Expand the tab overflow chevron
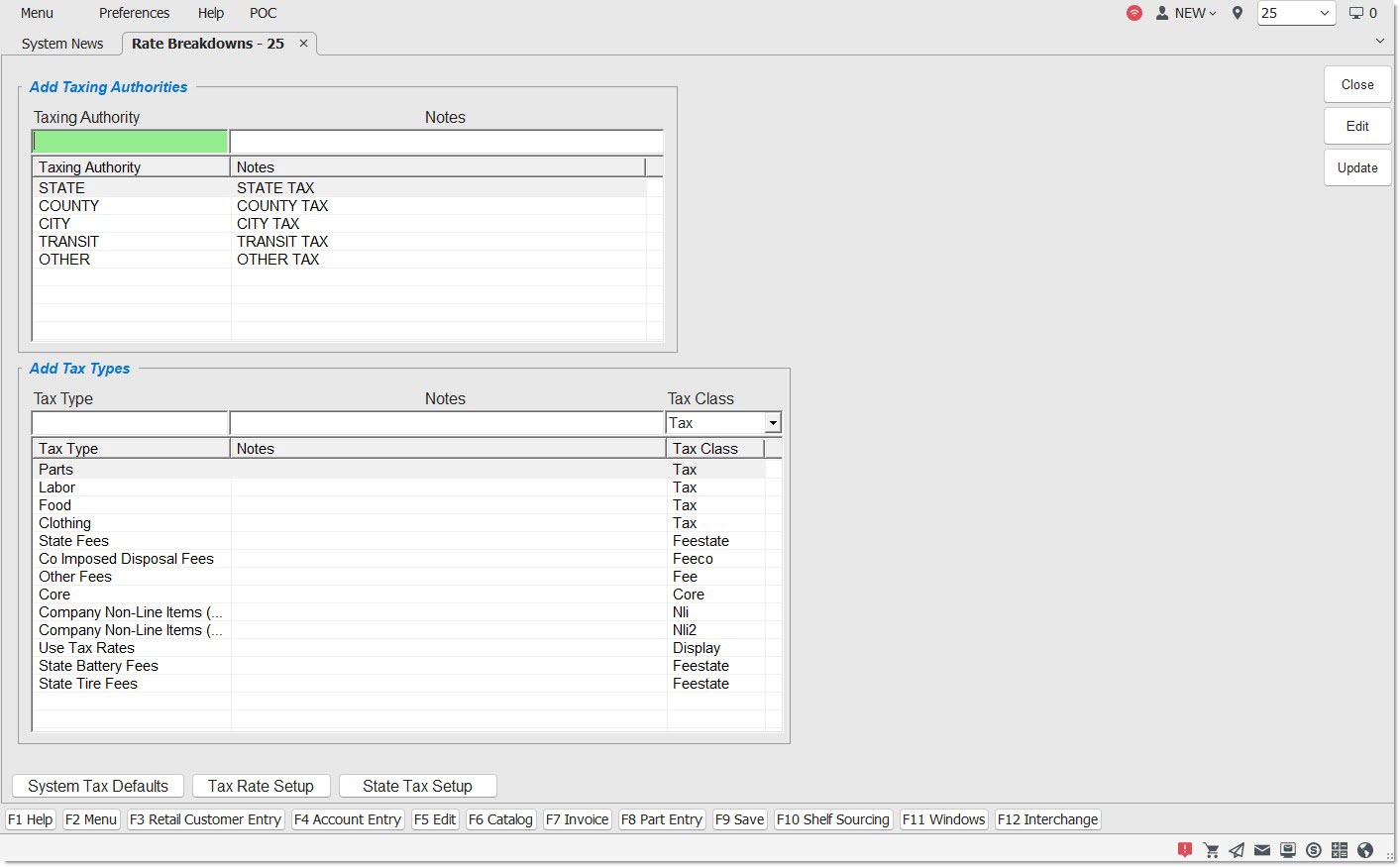The image size is (1400, 867). (x=1379, y=42)
